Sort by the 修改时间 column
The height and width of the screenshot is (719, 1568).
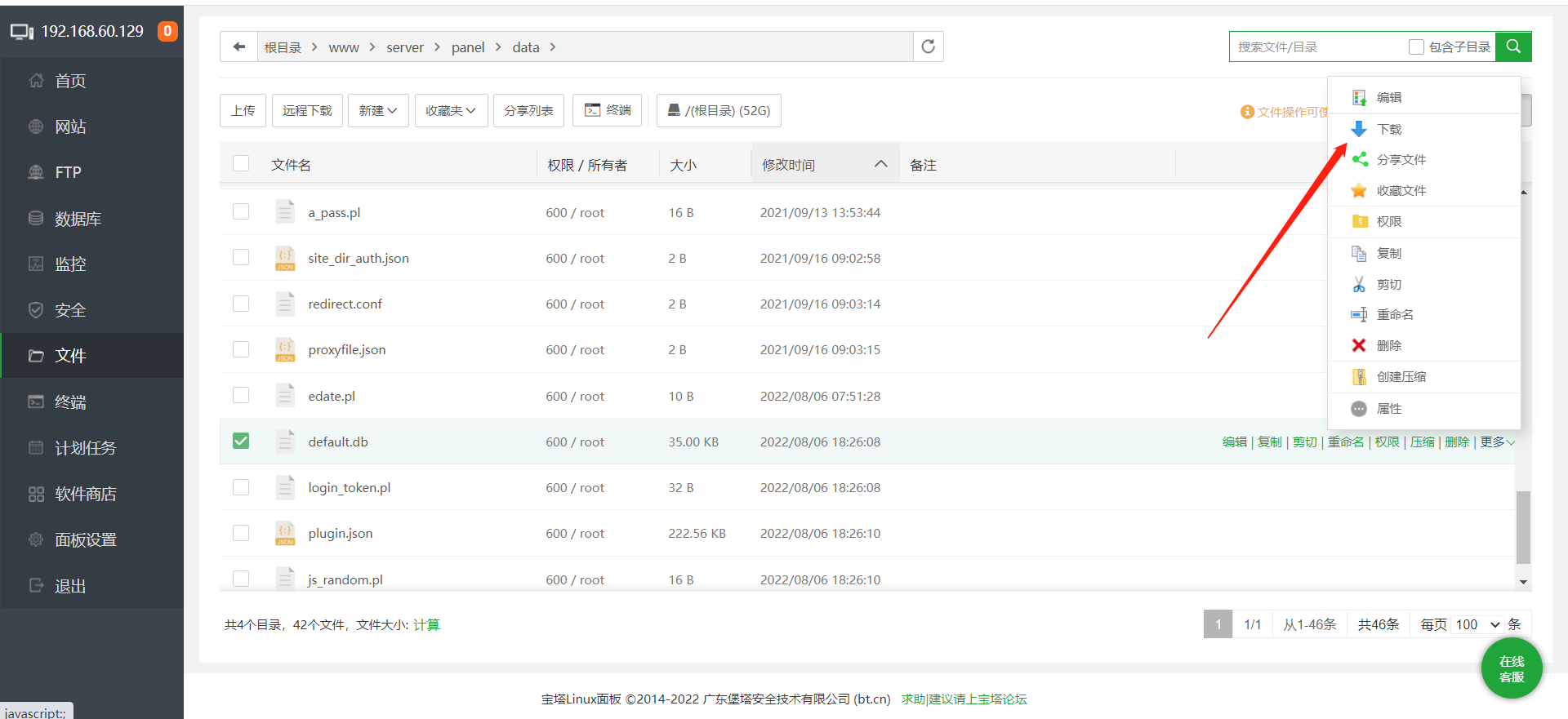[x=825, y=164]
